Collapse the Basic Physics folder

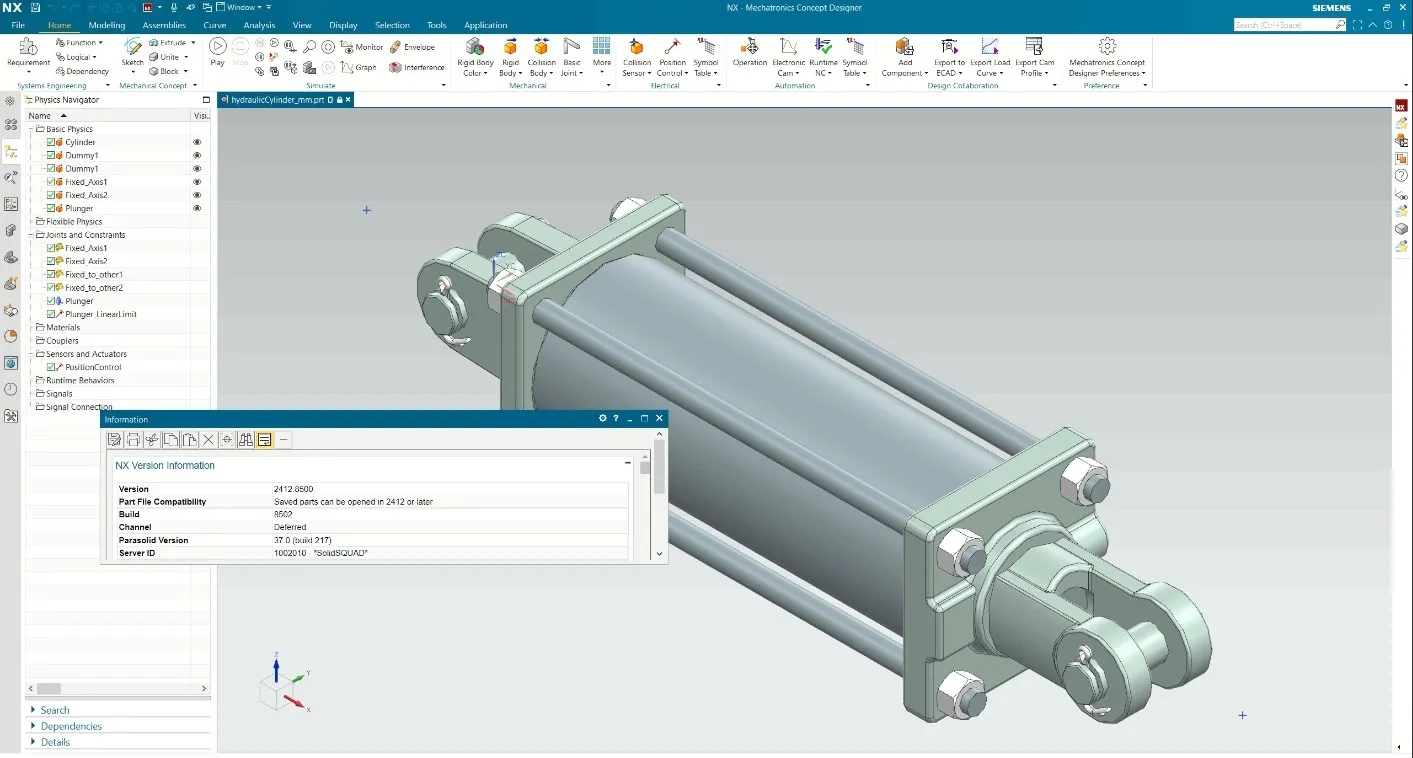tap(31, 129)
